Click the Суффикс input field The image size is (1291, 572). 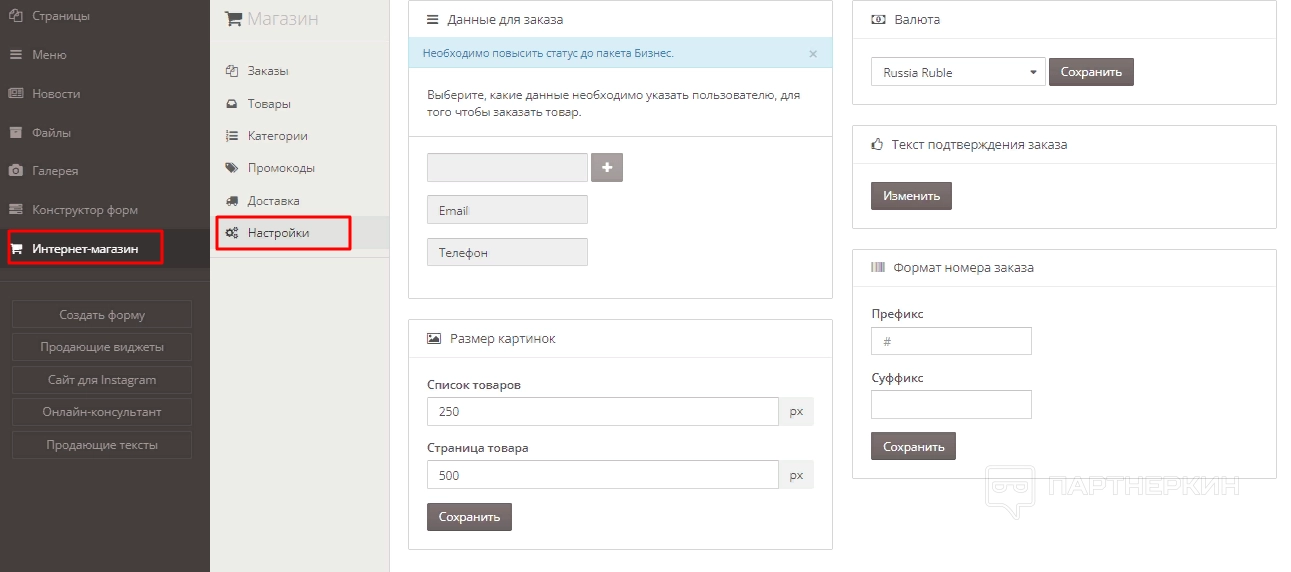[x=951, y=405]
